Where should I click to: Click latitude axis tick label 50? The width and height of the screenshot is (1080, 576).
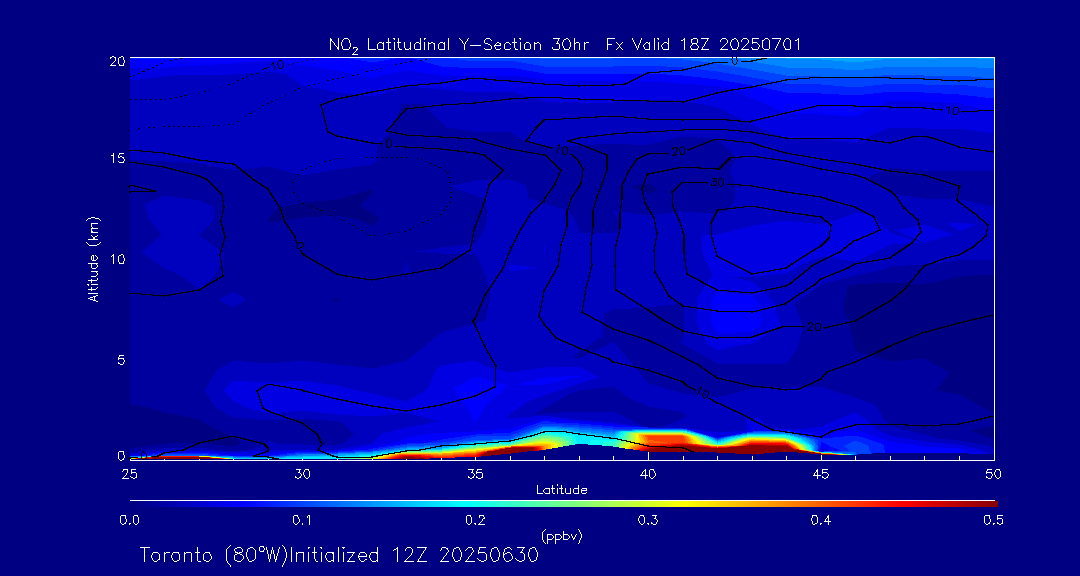[x=994, y=474]
